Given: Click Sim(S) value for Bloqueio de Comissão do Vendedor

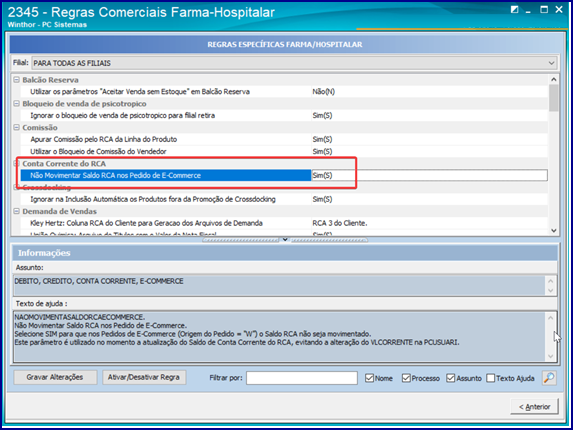Looking at the screenshot, I should [x=322, y=151].
